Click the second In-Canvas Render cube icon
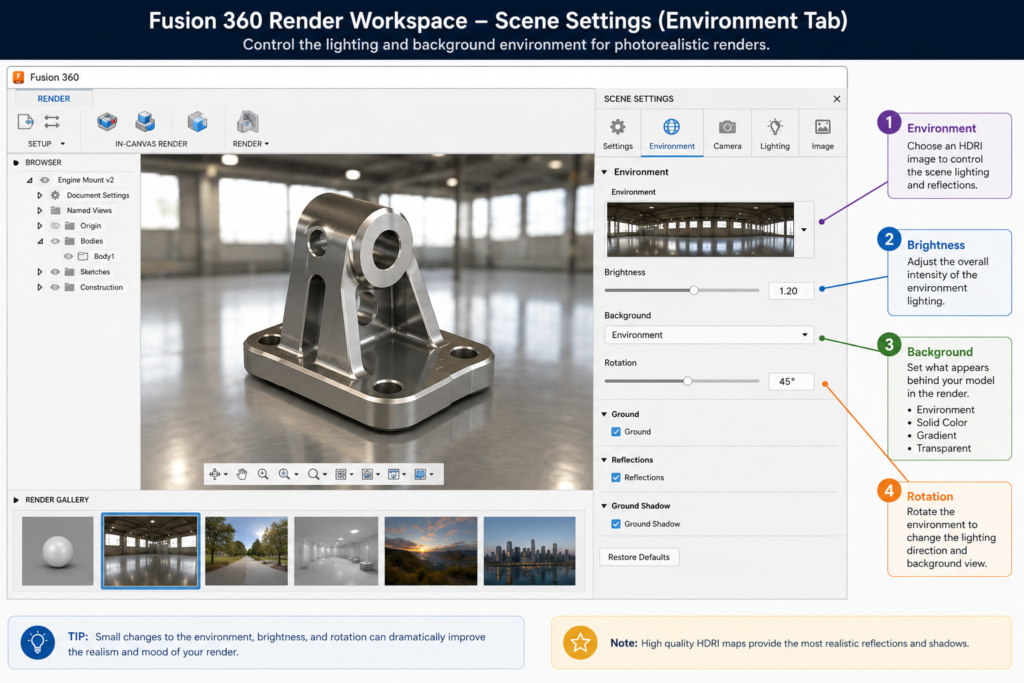The height and width of the screenshot is (683, 1024). tap(145, 121)
